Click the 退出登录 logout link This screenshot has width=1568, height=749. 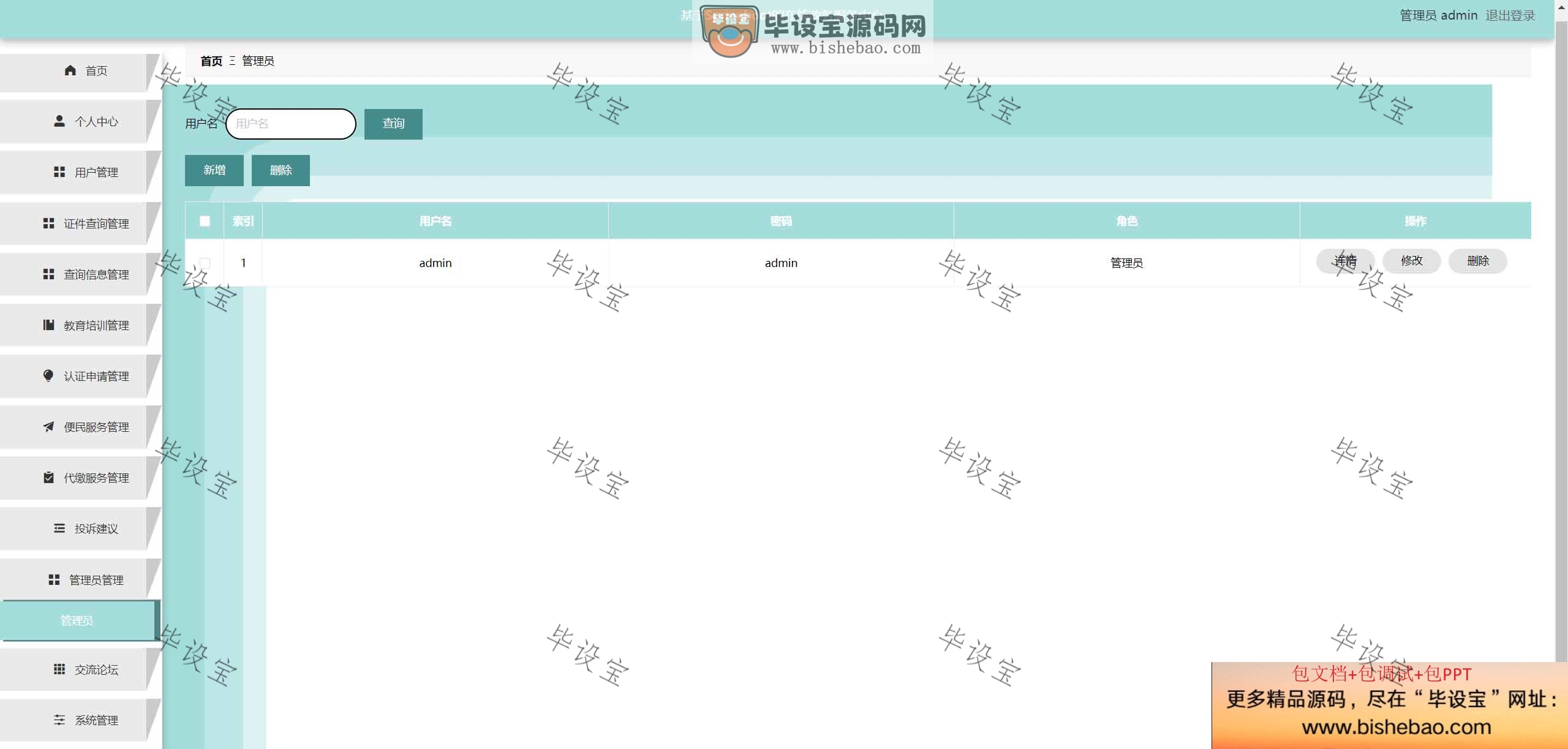pos(1510,15)
